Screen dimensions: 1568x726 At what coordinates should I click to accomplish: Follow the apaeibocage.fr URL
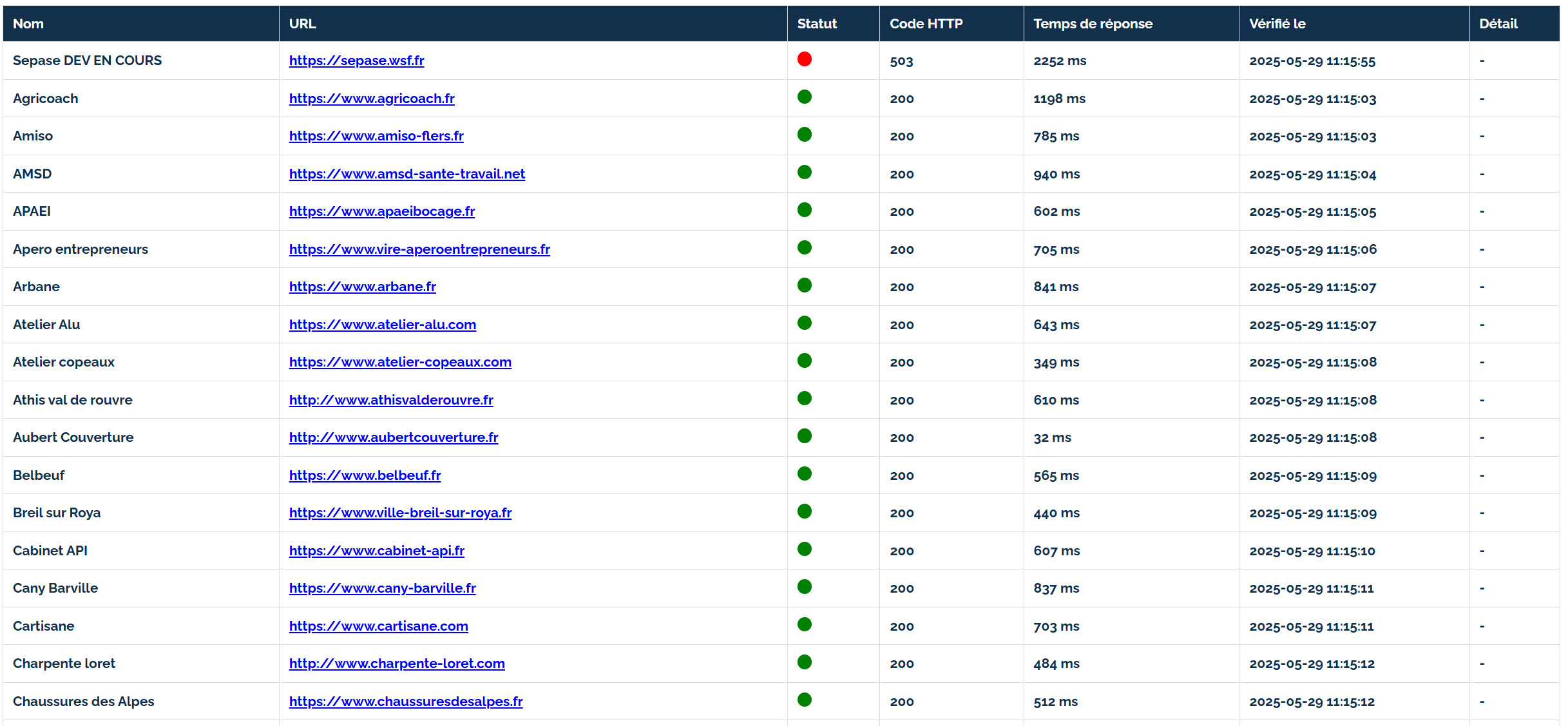tap(382, 211)
